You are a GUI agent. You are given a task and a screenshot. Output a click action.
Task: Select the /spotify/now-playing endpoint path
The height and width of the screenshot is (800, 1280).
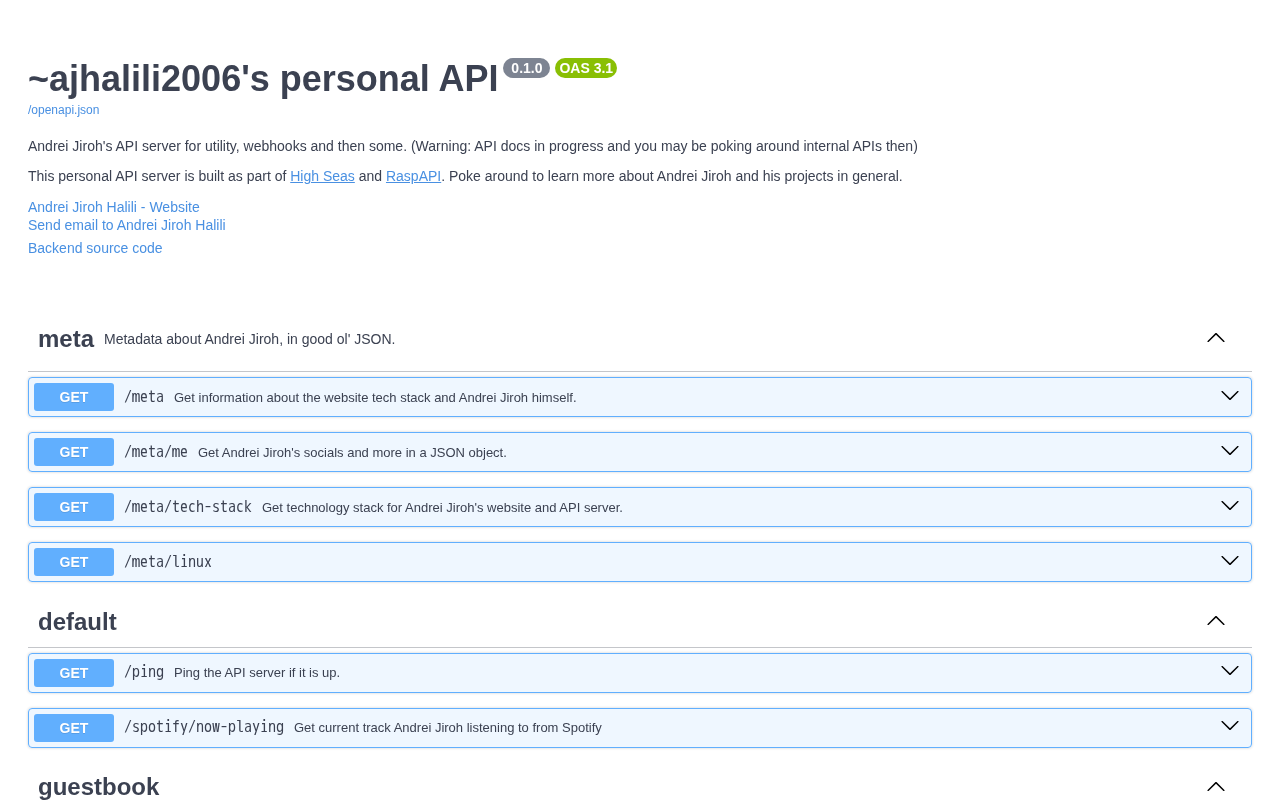204,727
